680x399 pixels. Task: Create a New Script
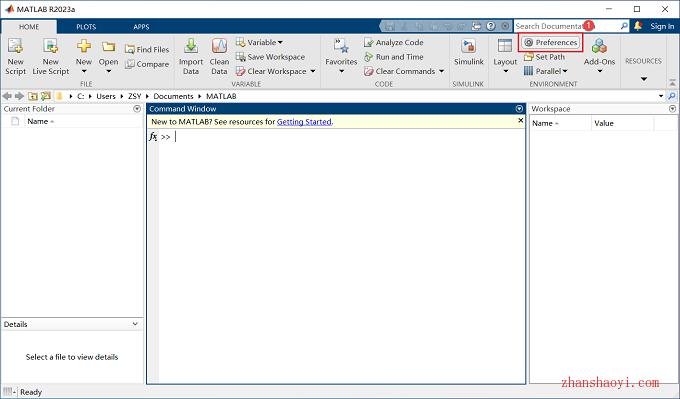(x=16, y=56)
